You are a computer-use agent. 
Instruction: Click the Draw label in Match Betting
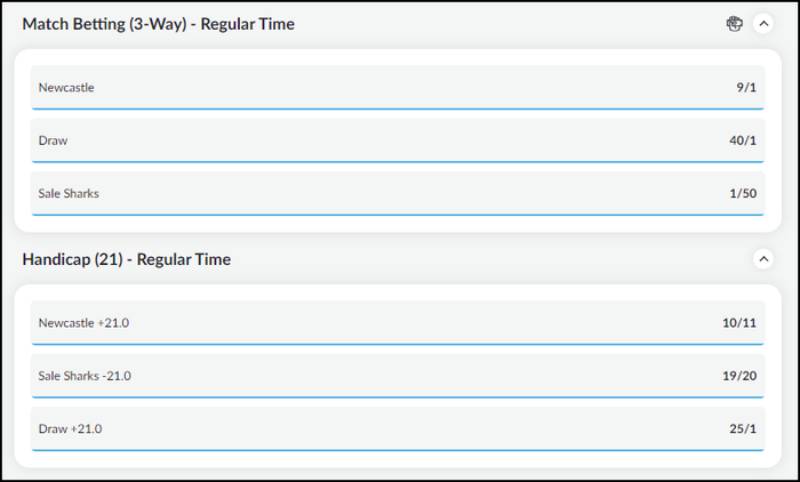point(53,141)
